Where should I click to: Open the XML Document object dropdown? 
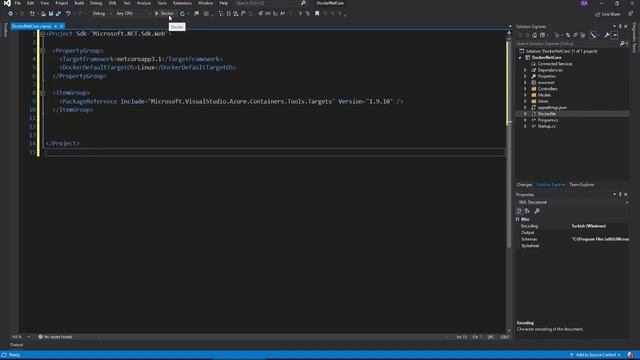tap(573, 202)
